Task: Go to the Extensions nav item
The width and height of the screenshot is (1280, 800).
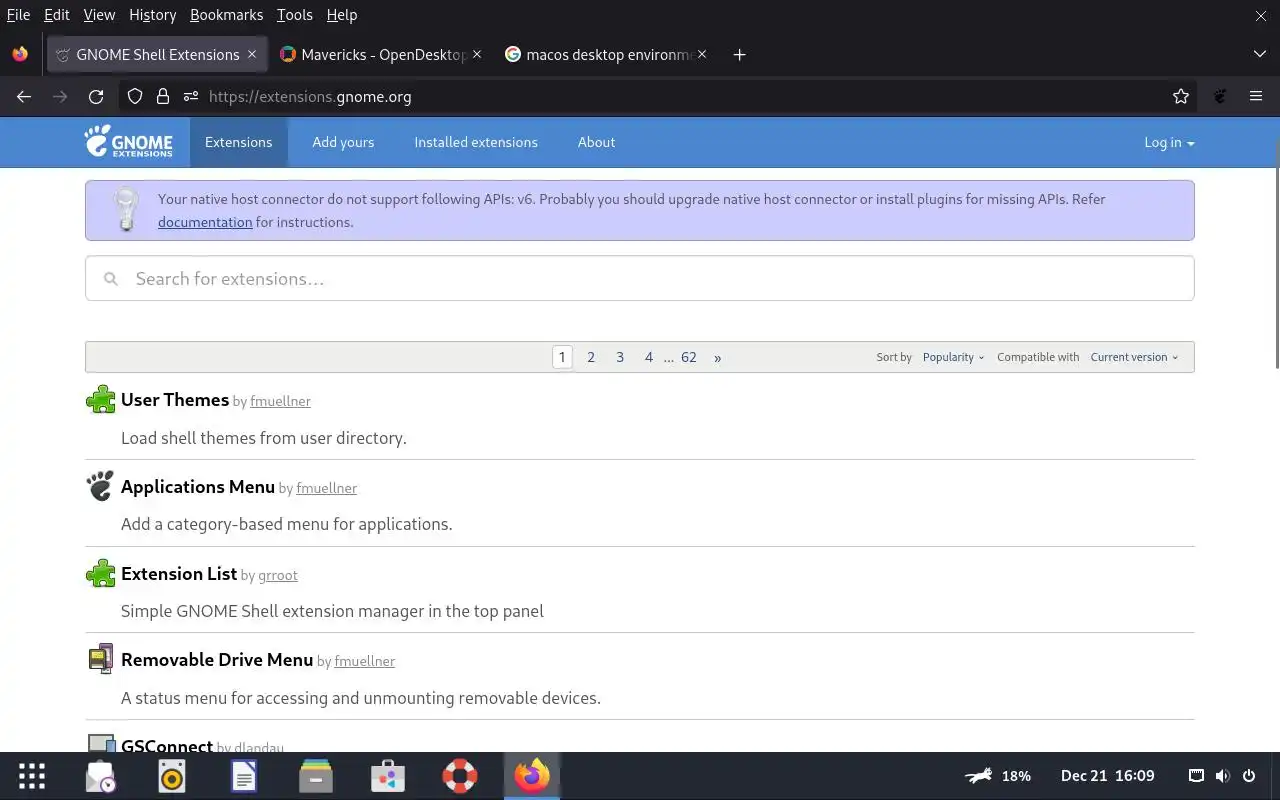Action: (x=238, y=142)
